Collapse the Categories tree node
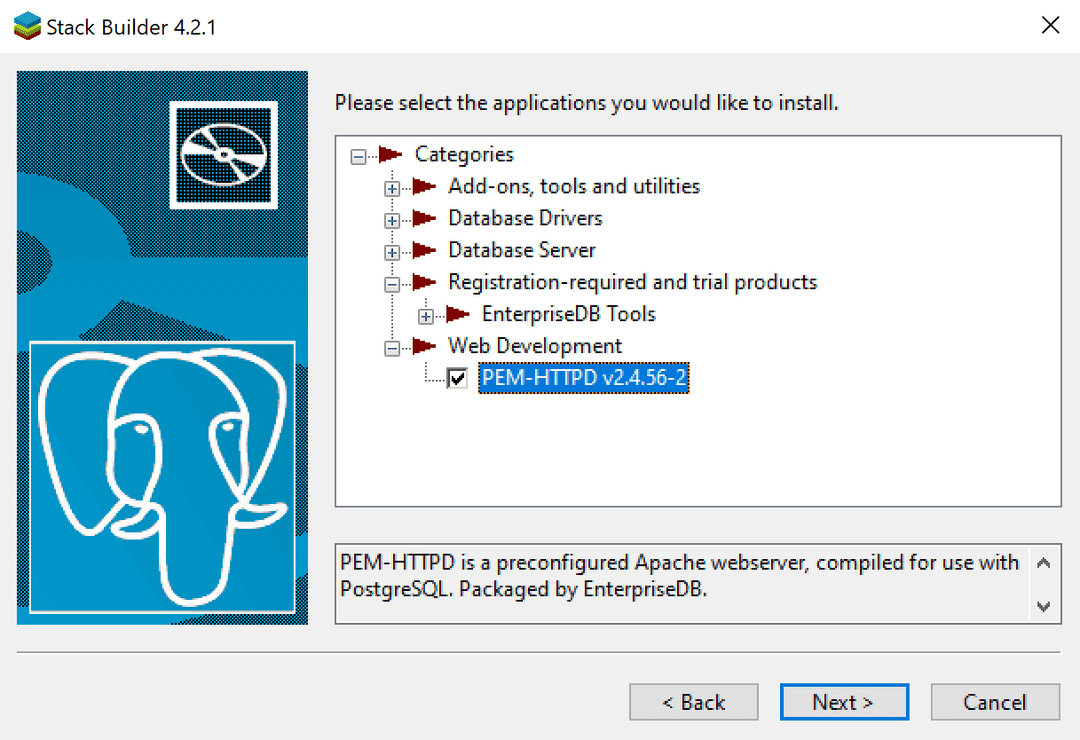This screenshot has width=1080, height=740. [x=357, y=154]
